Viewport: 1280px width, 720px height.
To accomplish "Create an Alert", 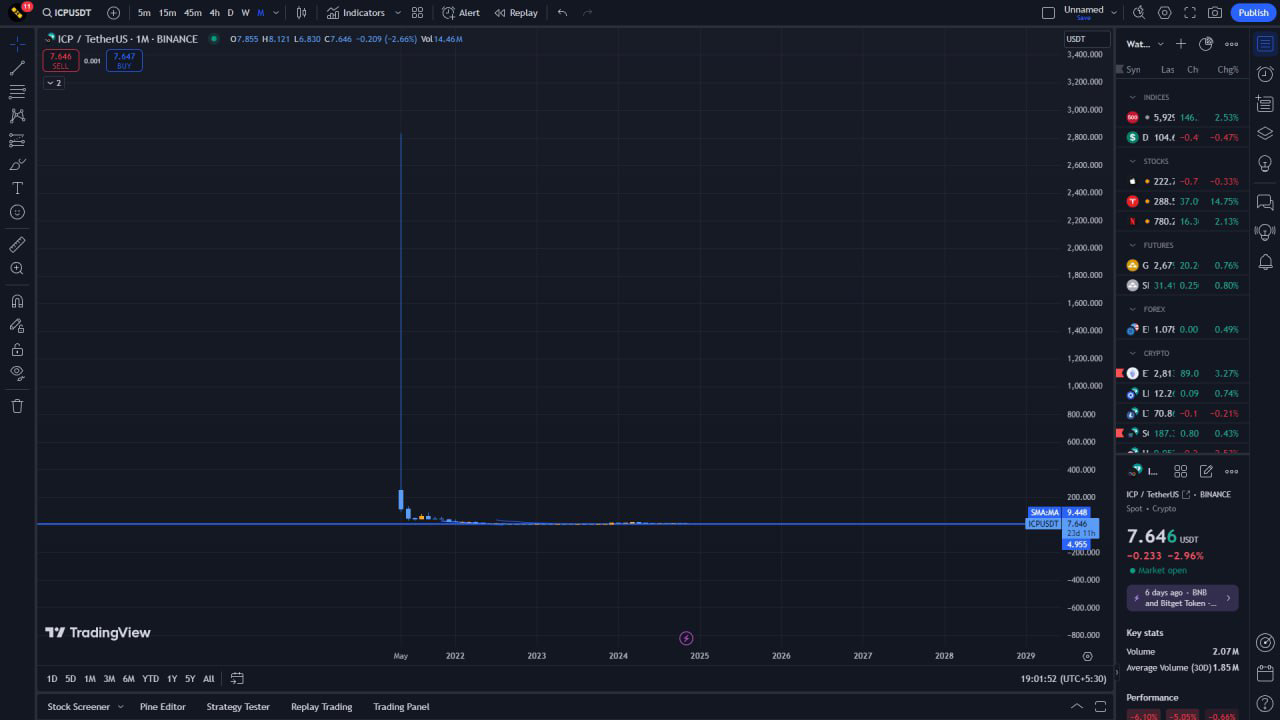I will (461, 13).
